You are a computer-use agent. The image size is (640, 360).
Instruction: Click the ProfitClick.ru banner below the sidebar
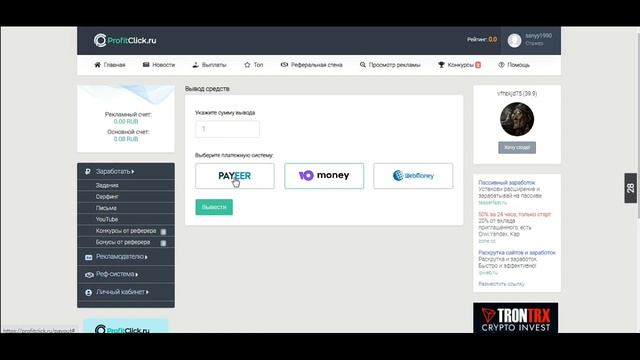126,326
